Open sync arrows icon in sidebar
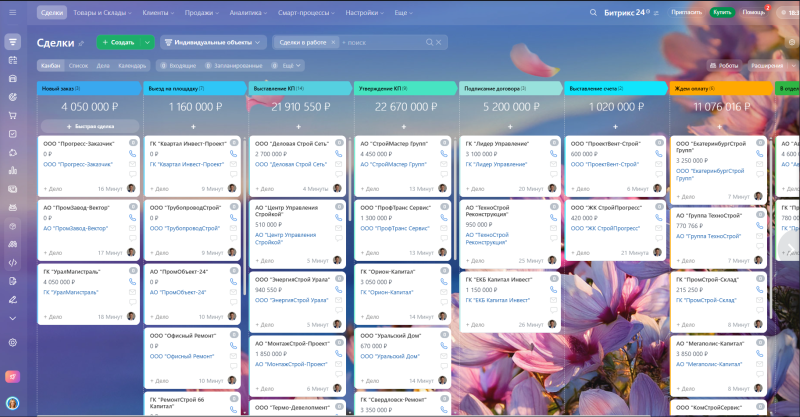This screenshot has width=800, height=417. (x=13, y=152)
